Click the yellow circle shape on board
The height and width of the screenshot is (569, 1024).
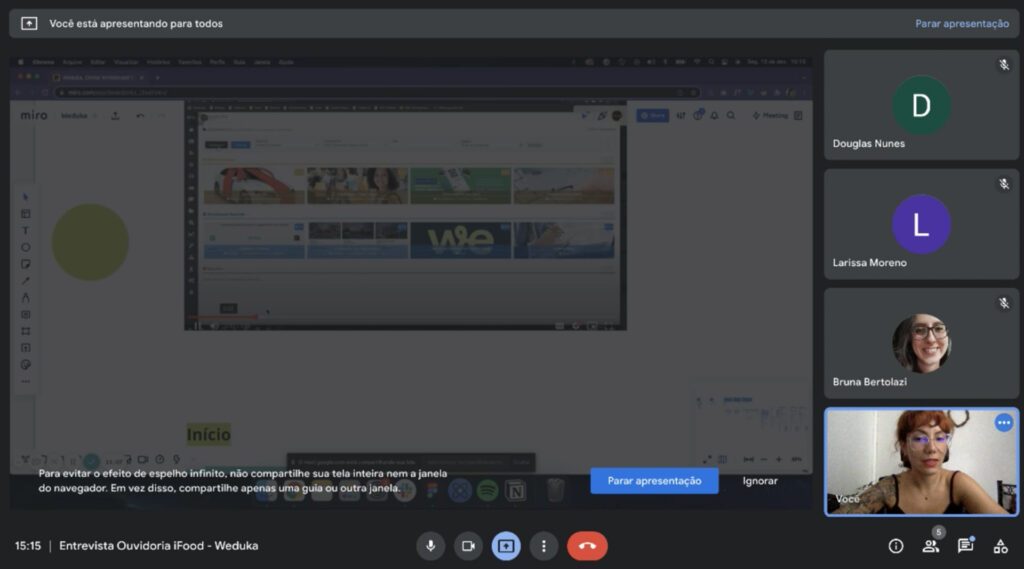point(90,242)
